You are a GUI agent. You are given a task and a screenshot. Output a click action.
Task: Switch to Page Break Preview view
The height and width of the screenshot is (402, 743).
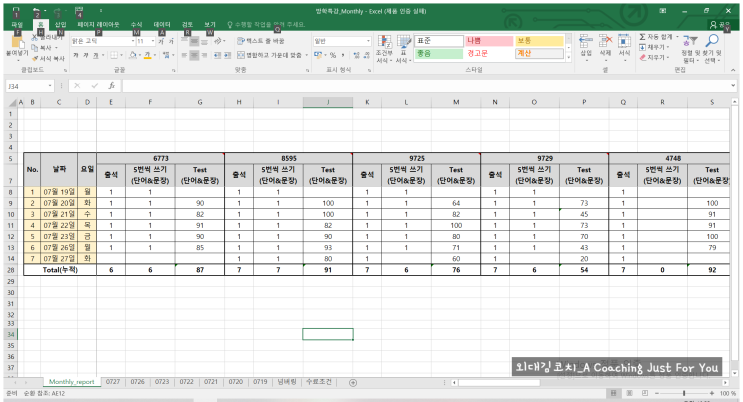(645, 393)
